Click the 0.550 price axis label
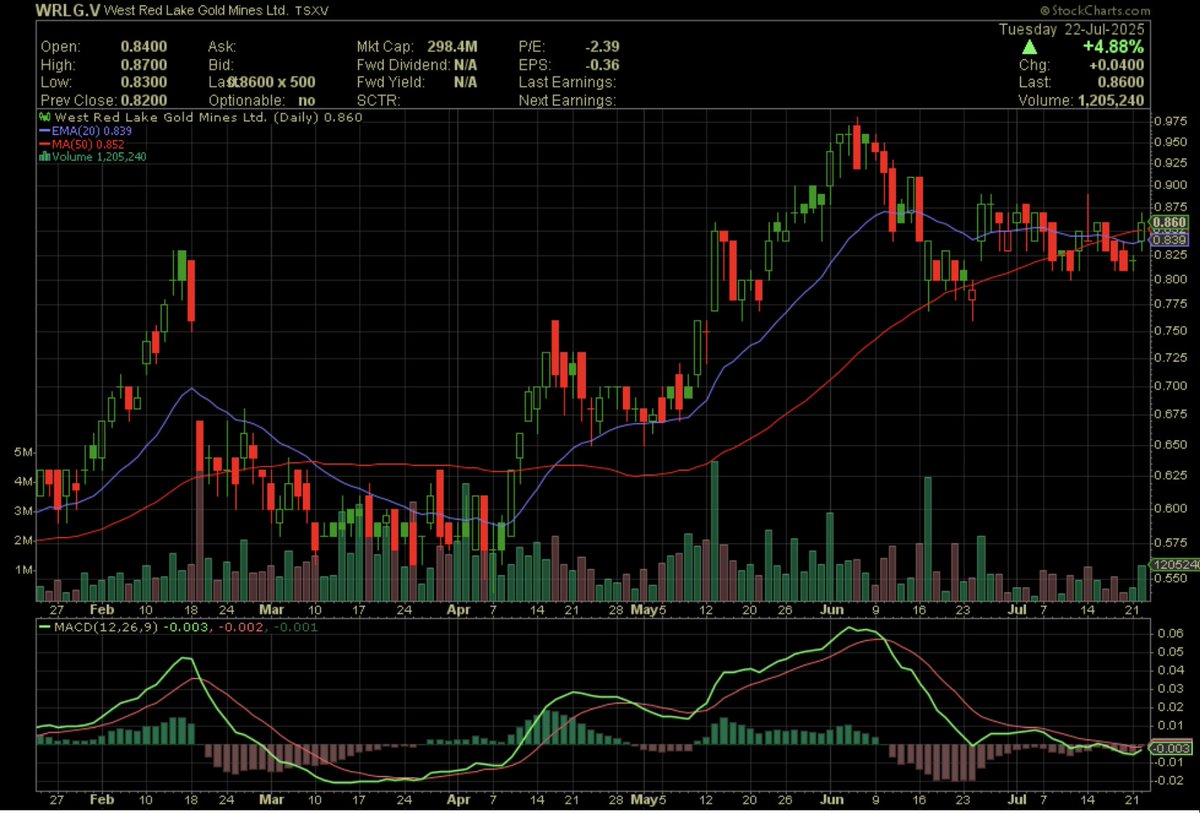The height and width of the screenshot is (813, 1200). (1169, 578)
